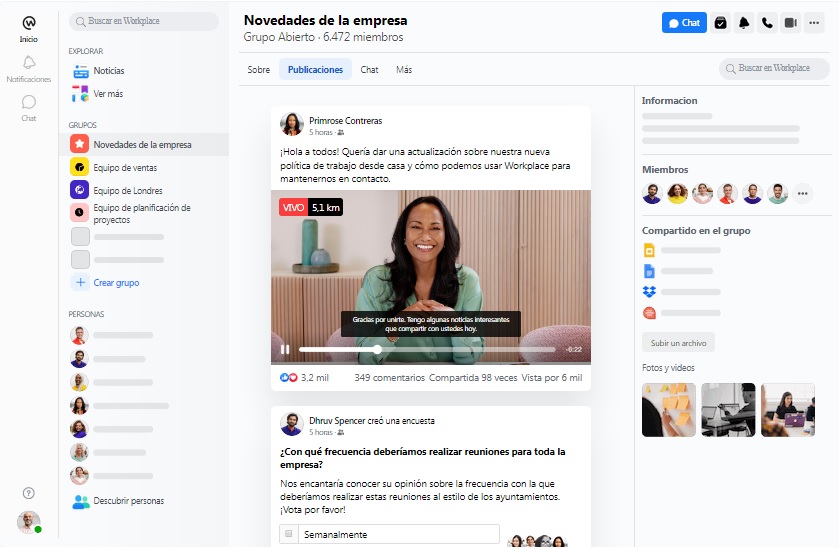Show more members with ellipsis button

tap(802, 193)
